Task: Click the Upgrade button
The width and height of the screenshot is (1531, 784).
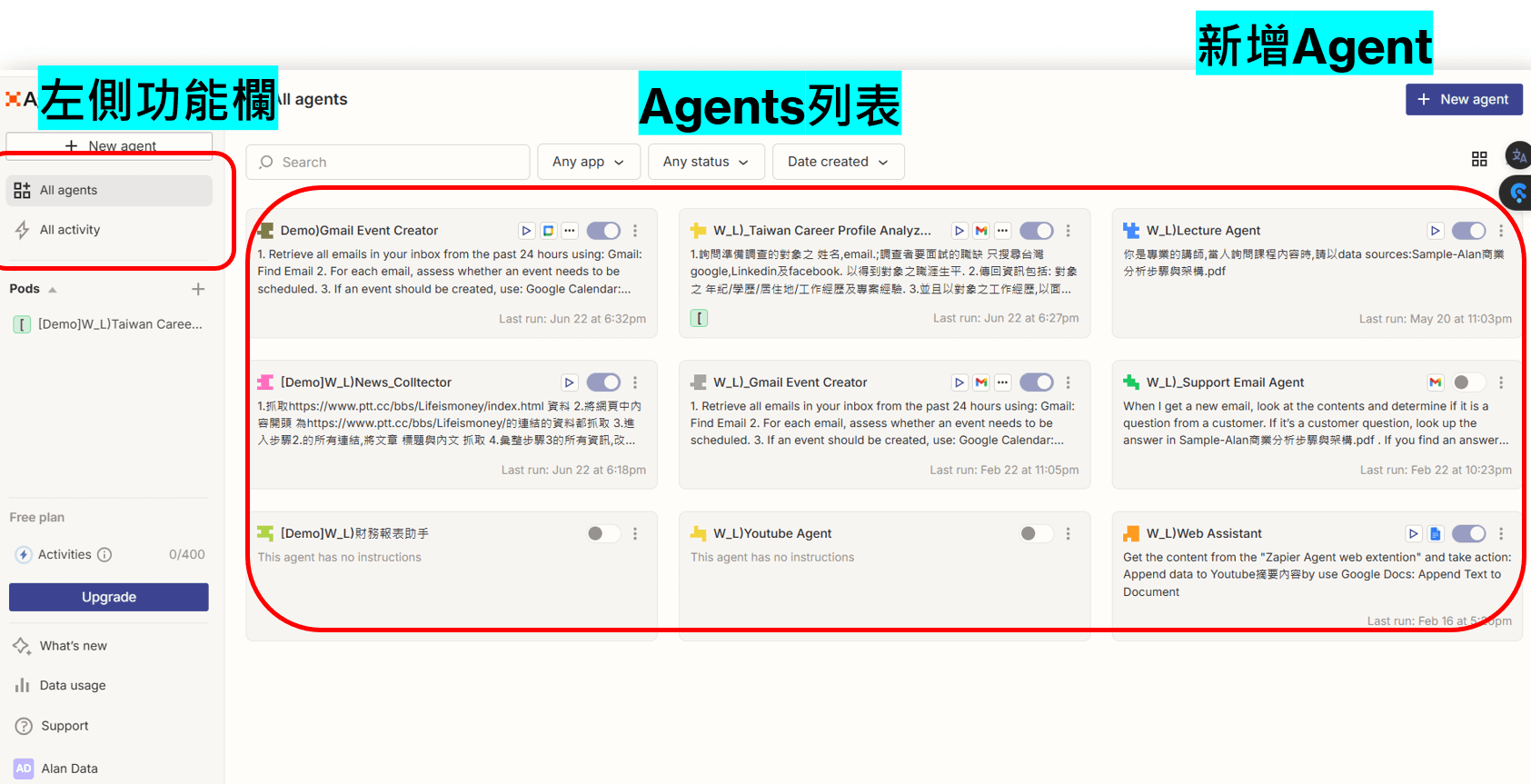Action: [109, 597]
